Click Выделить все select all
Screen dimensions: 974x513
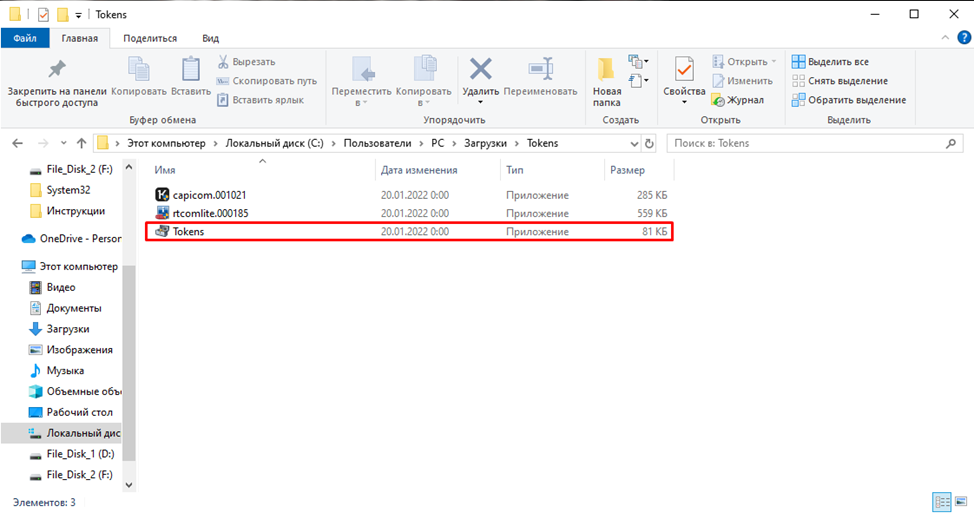(831, 61)
